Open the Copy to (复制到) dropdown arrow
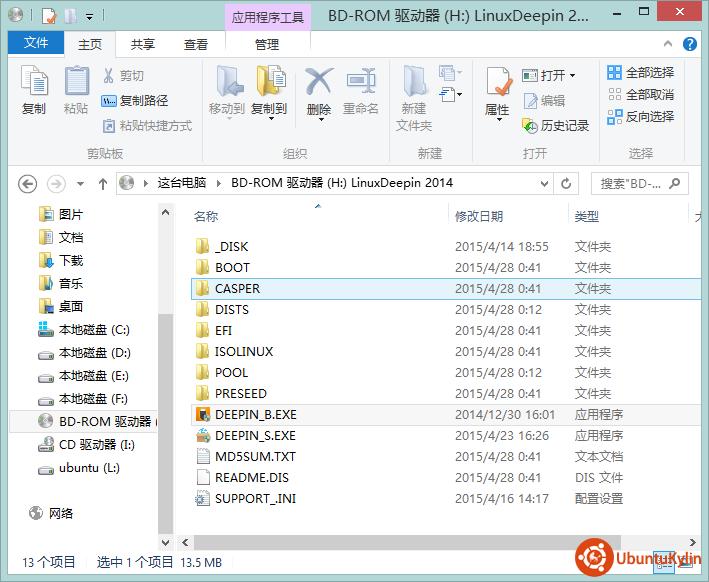Viewport: 709px width, 582px height. tap(271, 119)
